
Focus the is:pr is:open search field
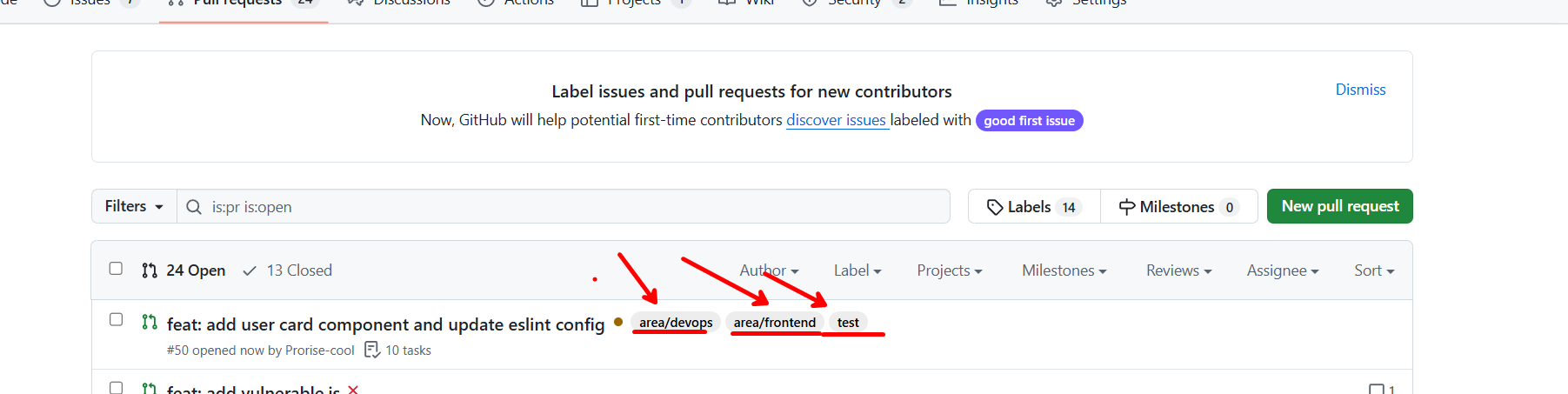point(574,207)
